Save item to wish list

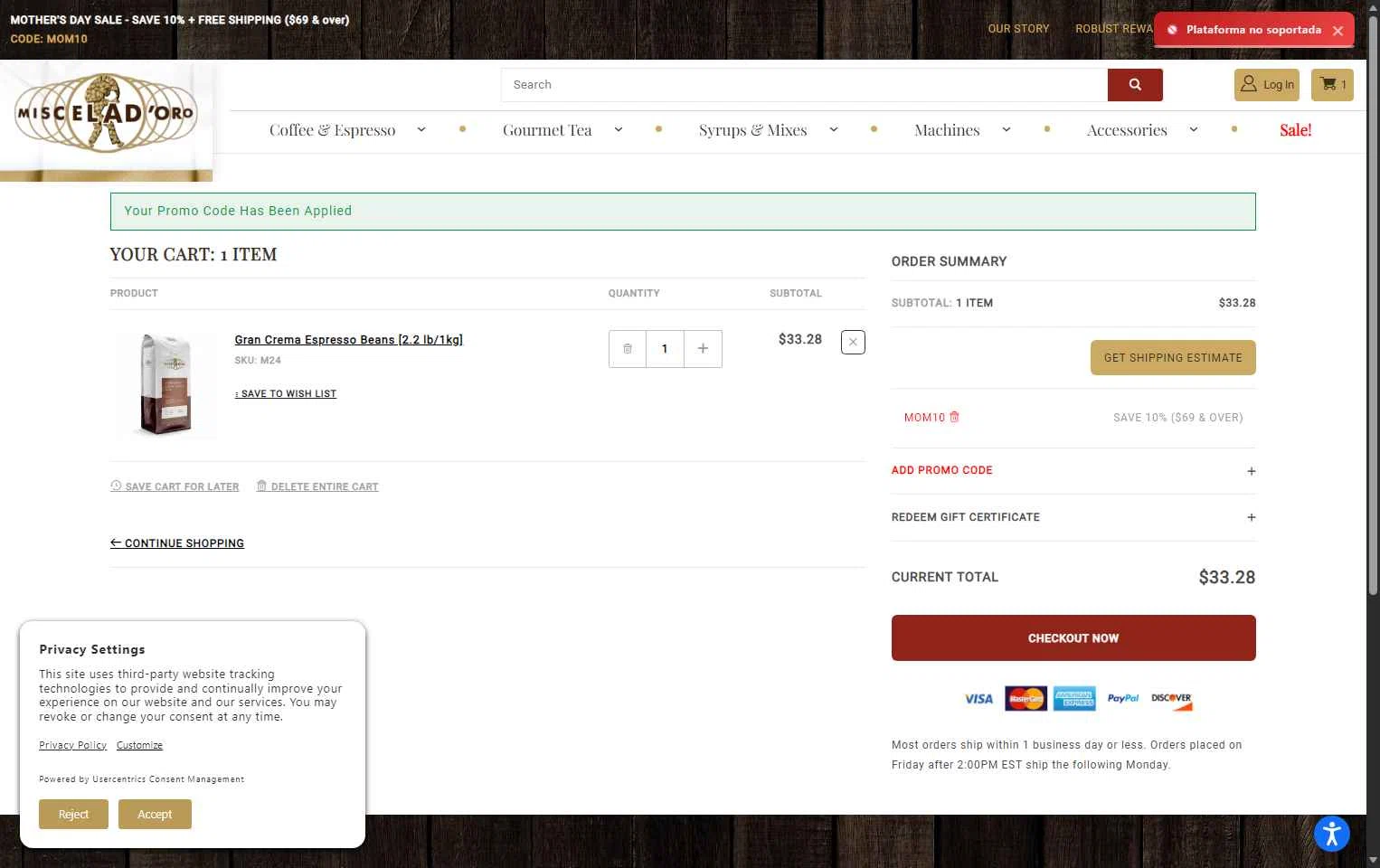click(x=286, y=394)
